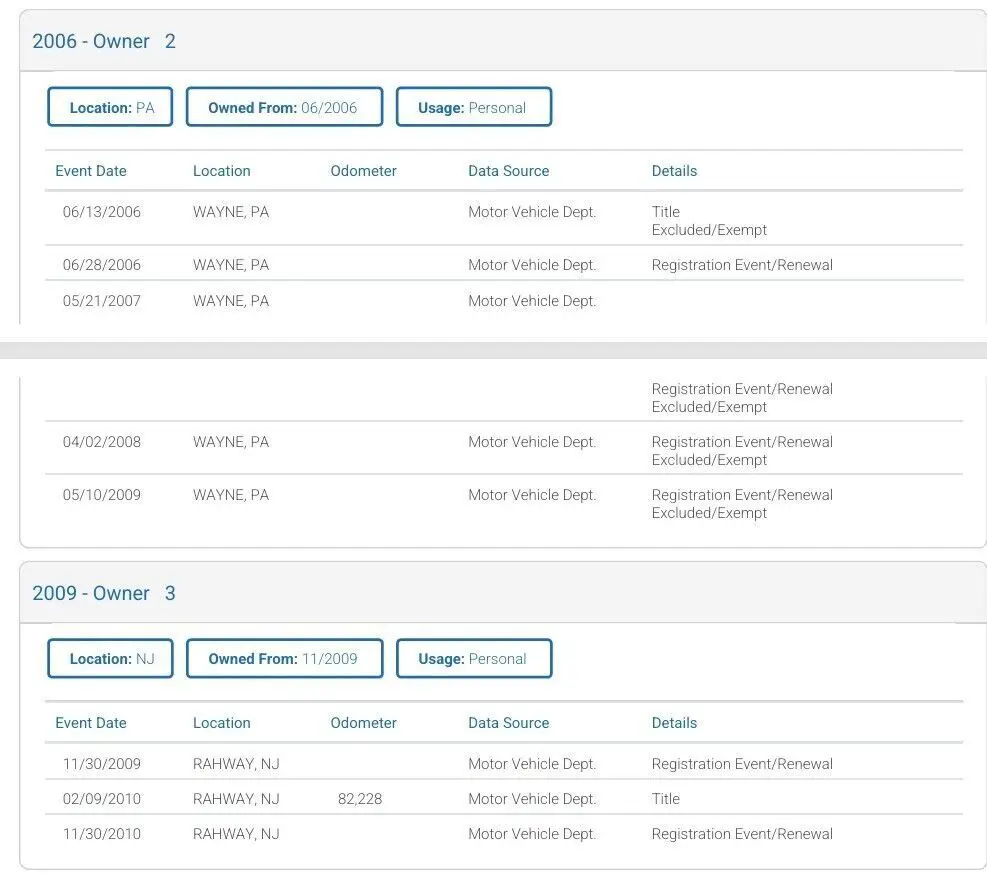Viewport: 987px width, 876px height.
Task: Select the 82,228 odometer reading
Action: [x=360, y=799]
